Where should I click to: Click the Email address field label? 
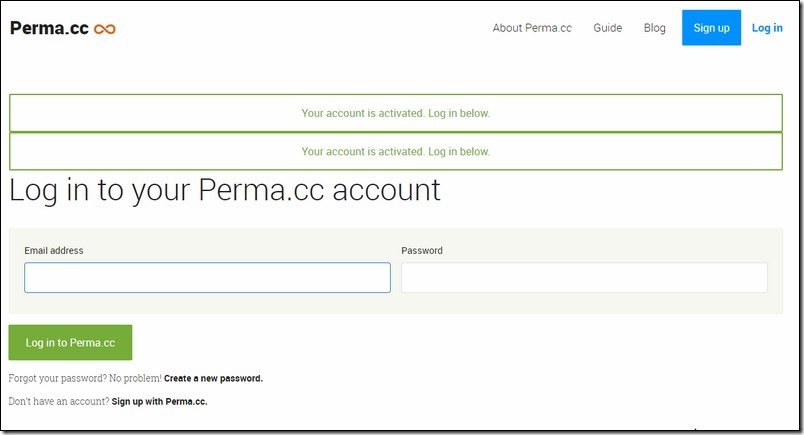pyautogui.click(x=54, y=250)
